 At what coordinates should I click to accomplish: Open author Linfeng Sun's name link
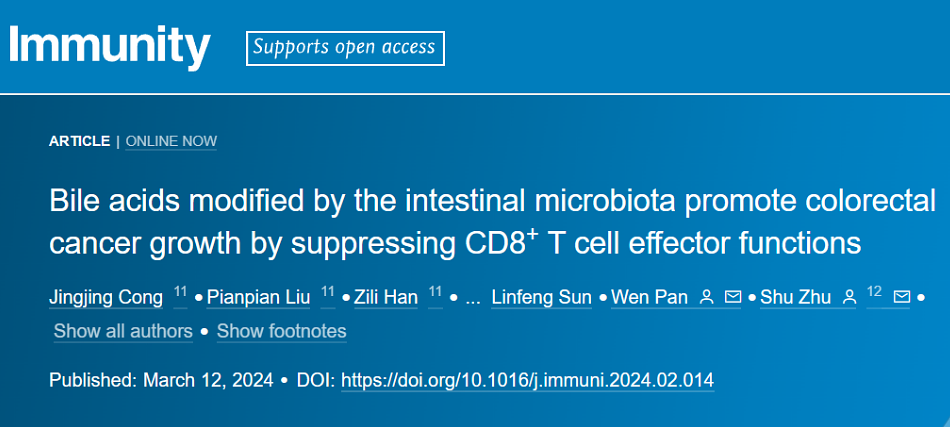coord(543,297)
